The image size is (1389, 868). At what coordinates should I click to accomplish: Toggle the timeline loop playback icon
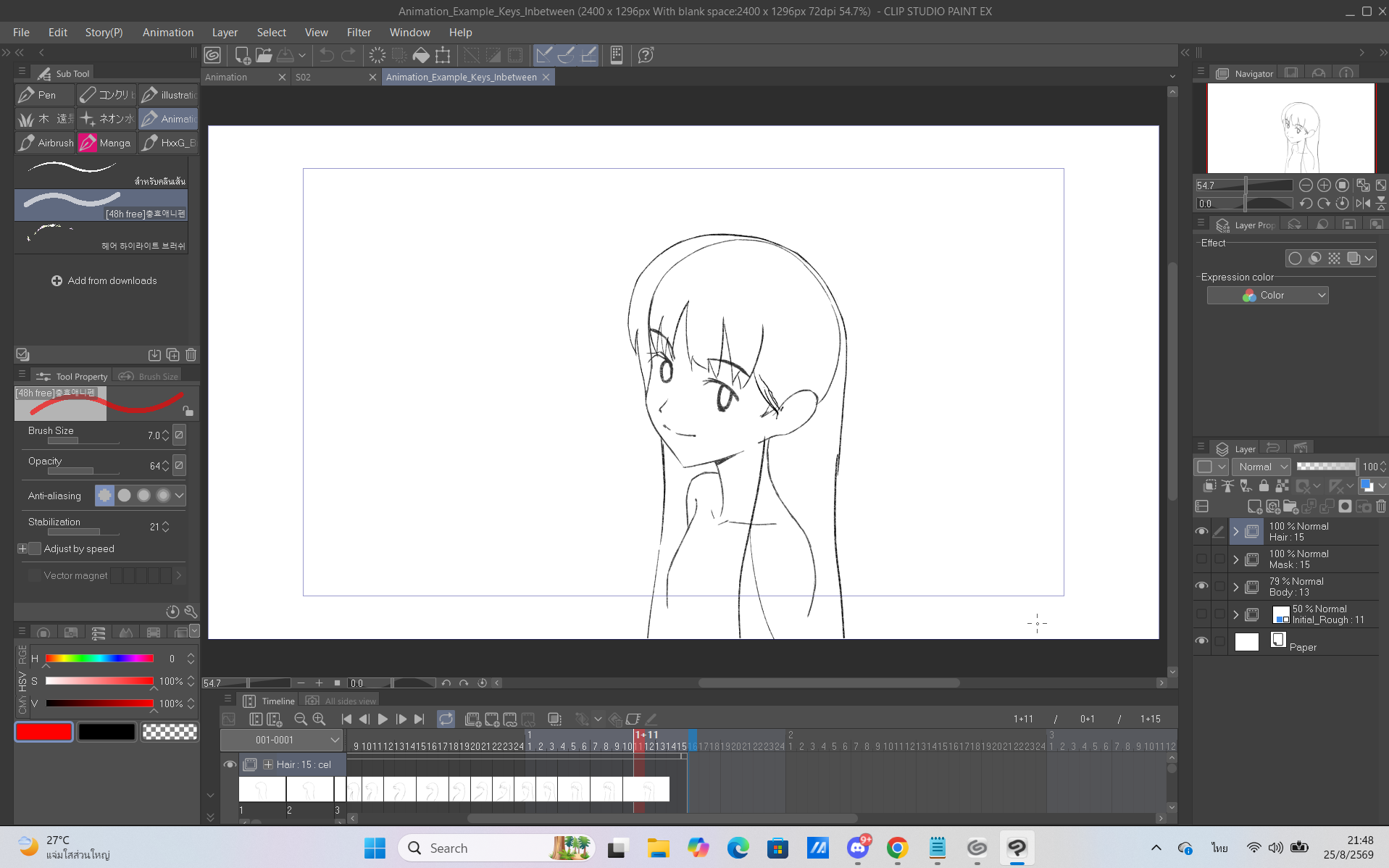click(446, 719)
